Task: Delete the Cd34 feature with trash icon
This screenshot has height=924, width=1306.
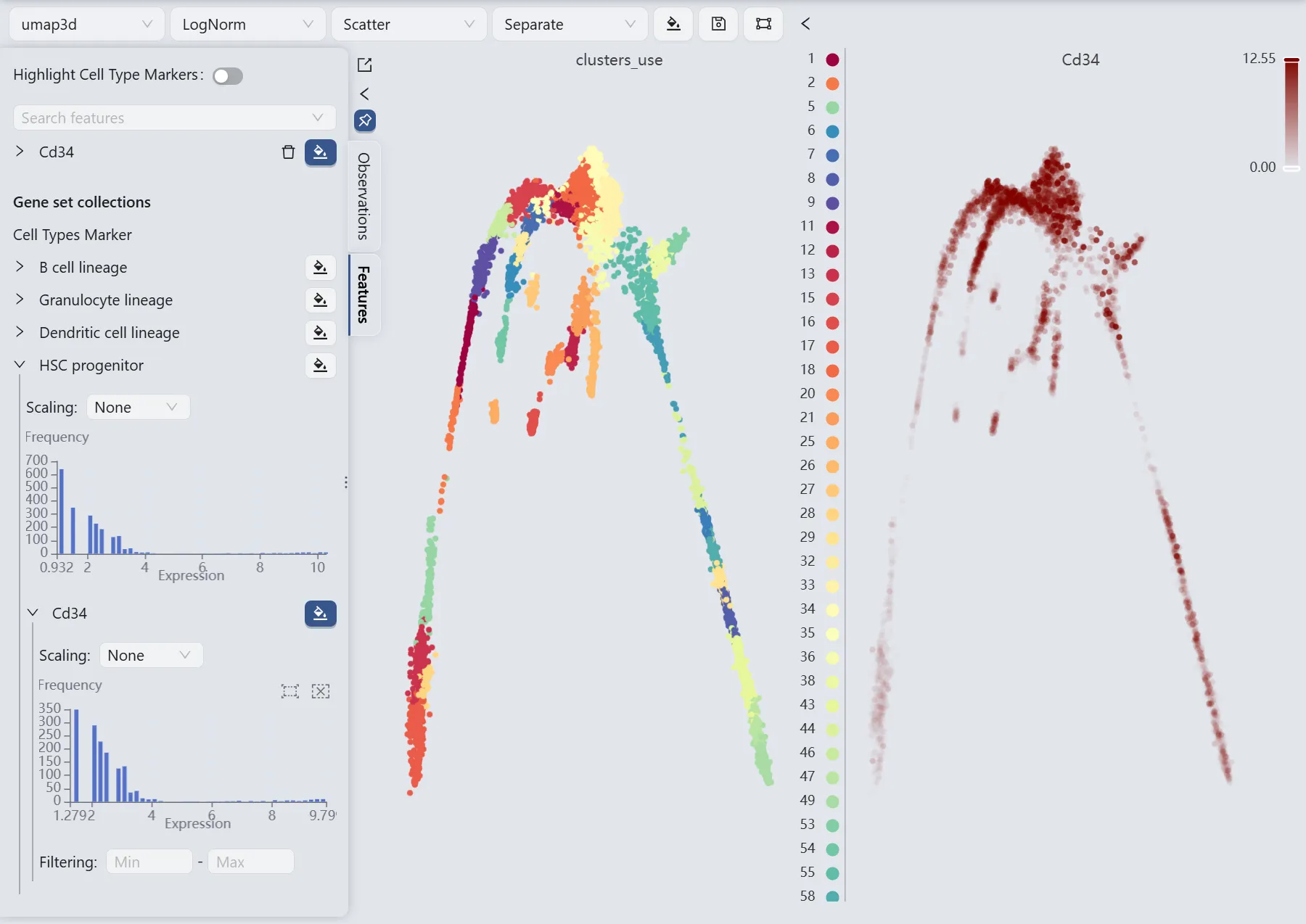Action: point(288,152)
